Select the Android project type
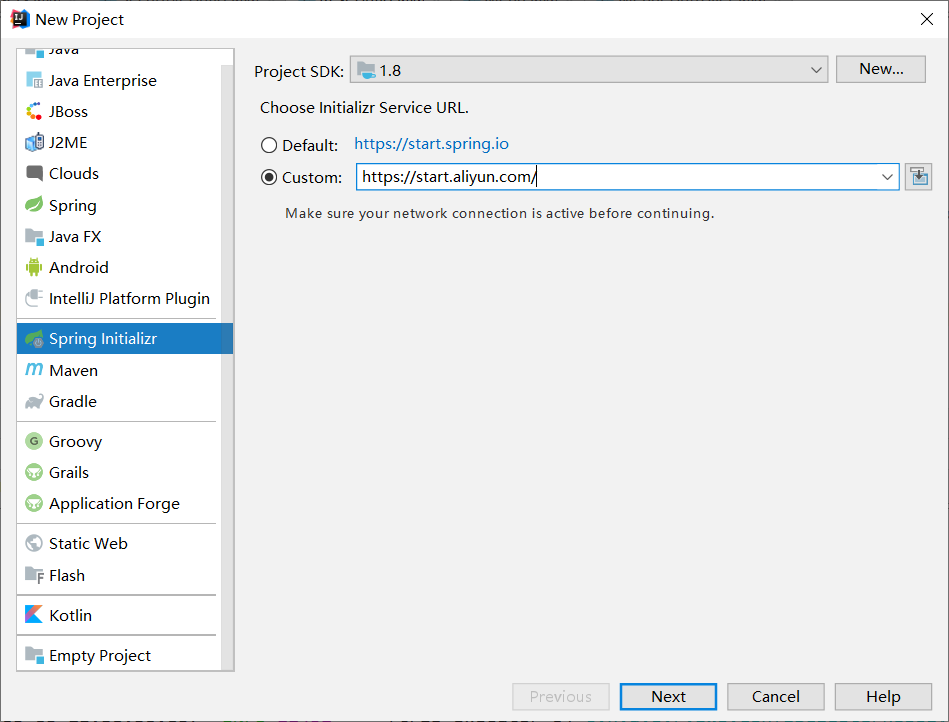 (77, 267)
